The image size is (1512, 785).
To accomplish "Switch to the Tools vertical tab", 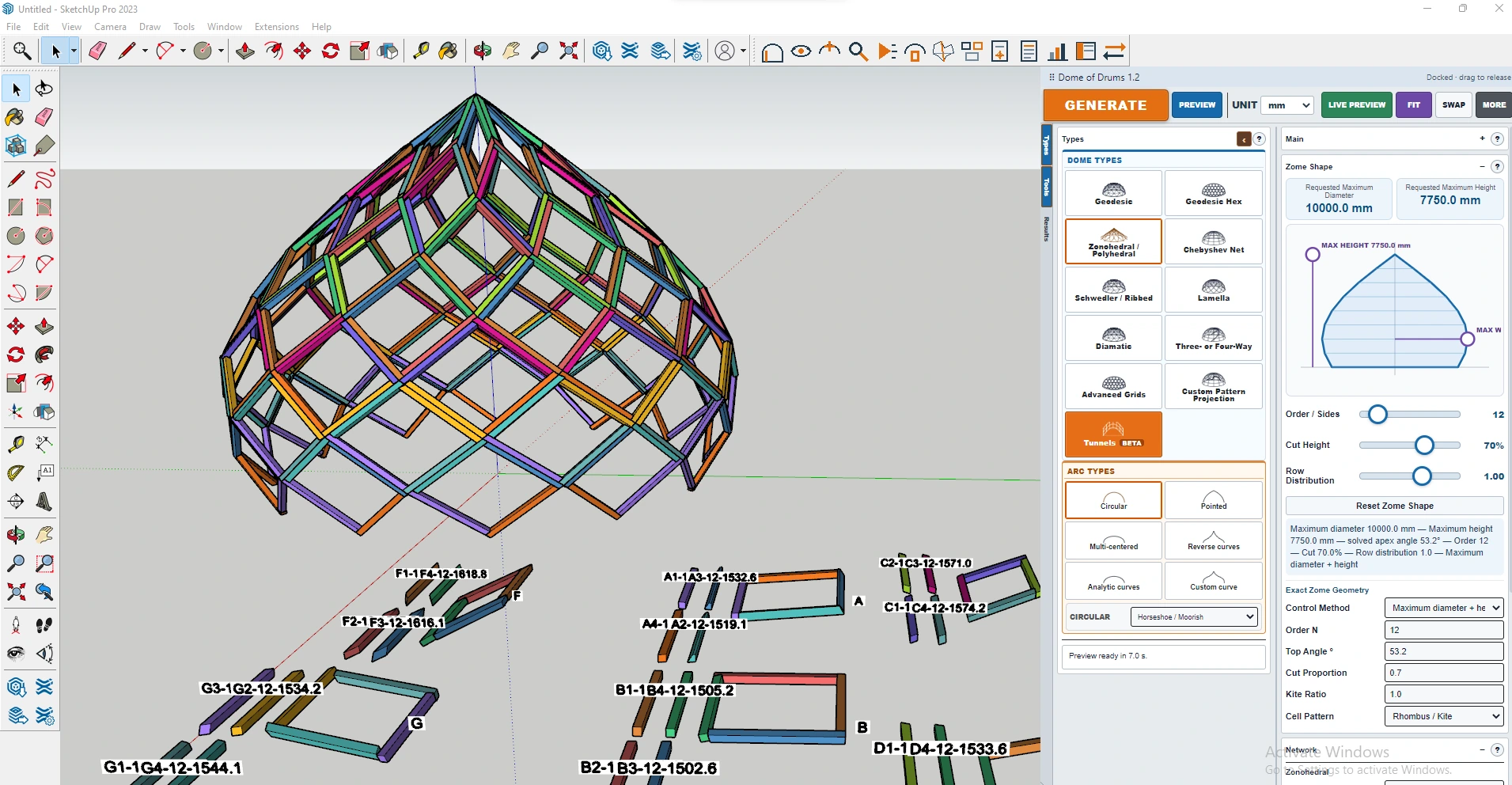I will click(1046, 187).
